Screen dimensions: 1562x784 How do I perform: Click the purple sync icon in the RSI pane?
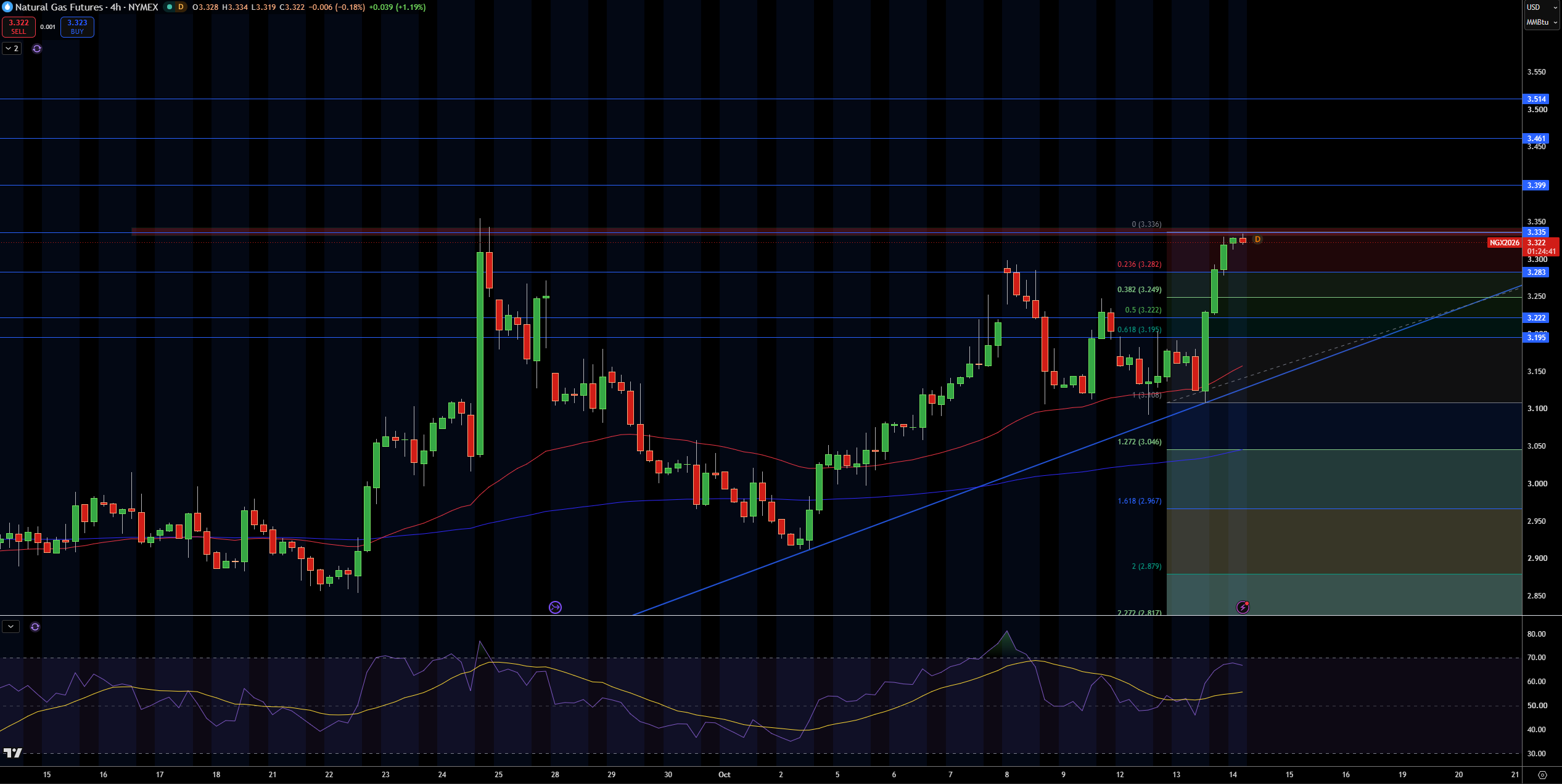tap(35, 627)
